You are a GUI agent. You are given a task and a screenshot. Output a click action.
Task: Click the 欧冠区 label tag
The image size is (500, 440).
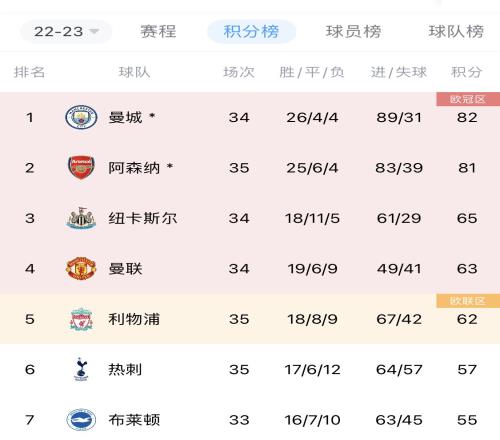(468, 99)
